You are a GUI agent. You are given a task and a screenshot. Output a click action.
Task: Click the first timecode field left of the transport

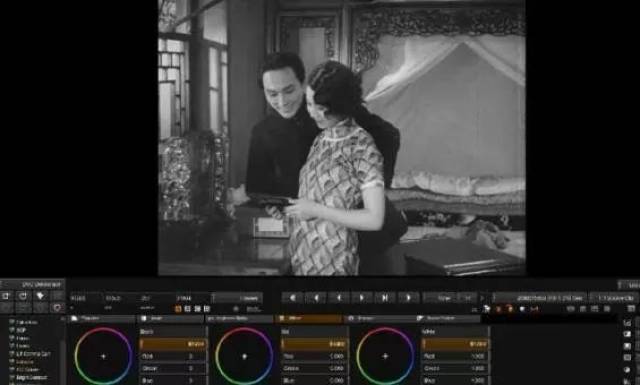tap(85, 298)
